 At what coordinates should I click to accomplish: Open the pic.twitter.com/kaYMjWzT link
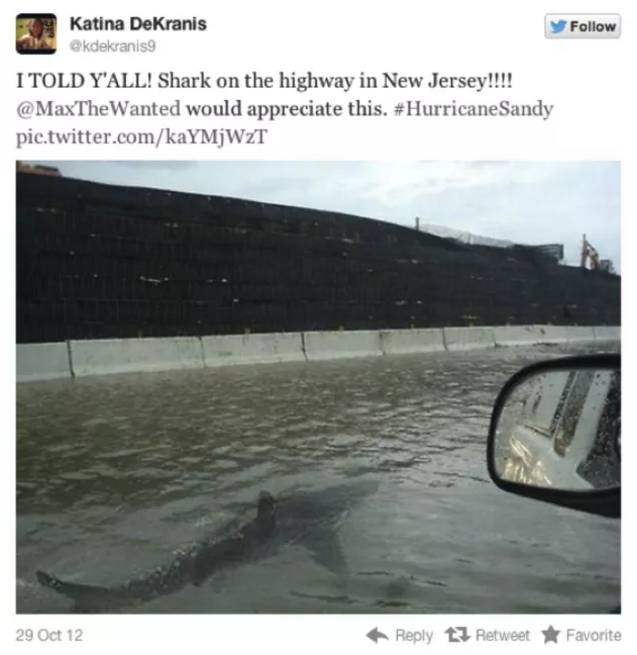pyautogui.click(x=142, y=137)
